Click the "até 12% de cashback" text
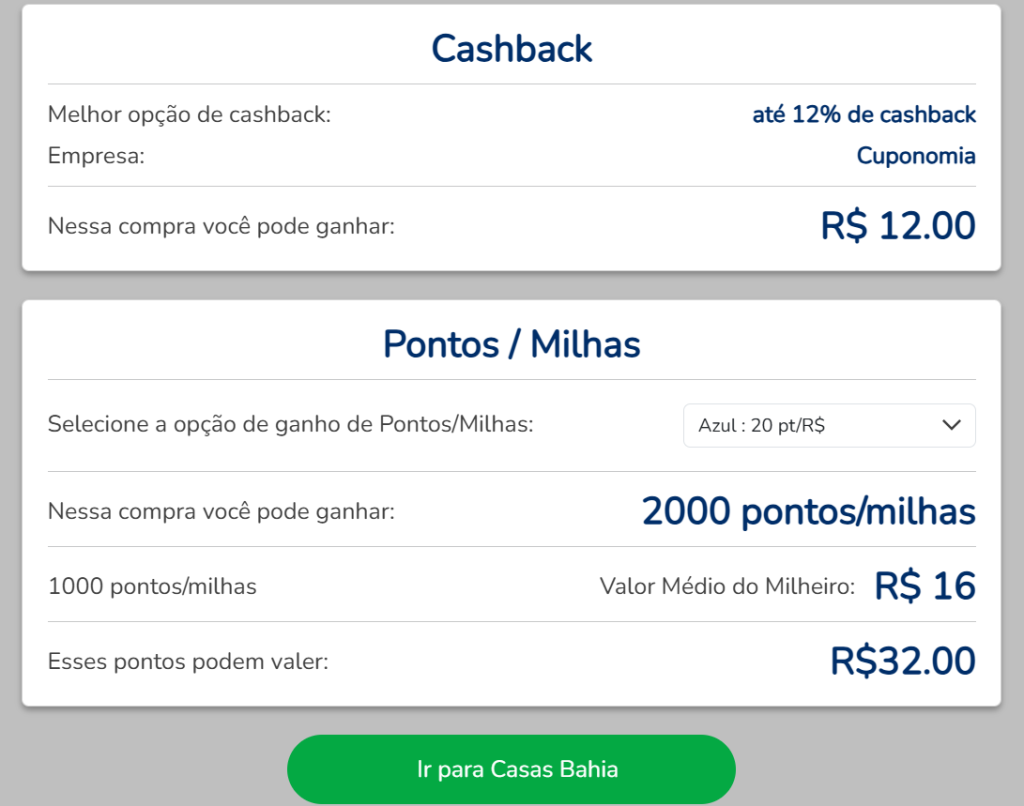Image resolution: width=1024 pixels, height=806 pixels. coord(864,115)
